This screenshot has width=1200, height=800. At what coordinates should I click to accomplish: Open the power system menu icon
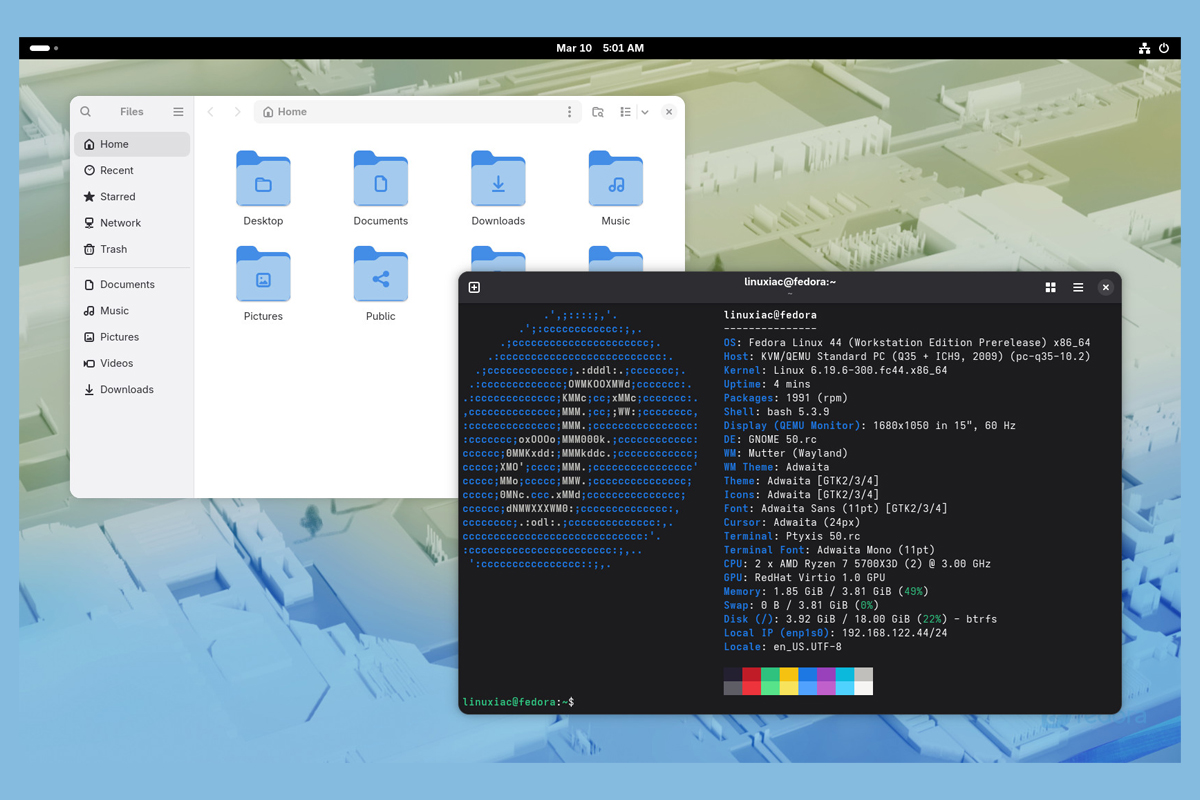coord(1164,48)
